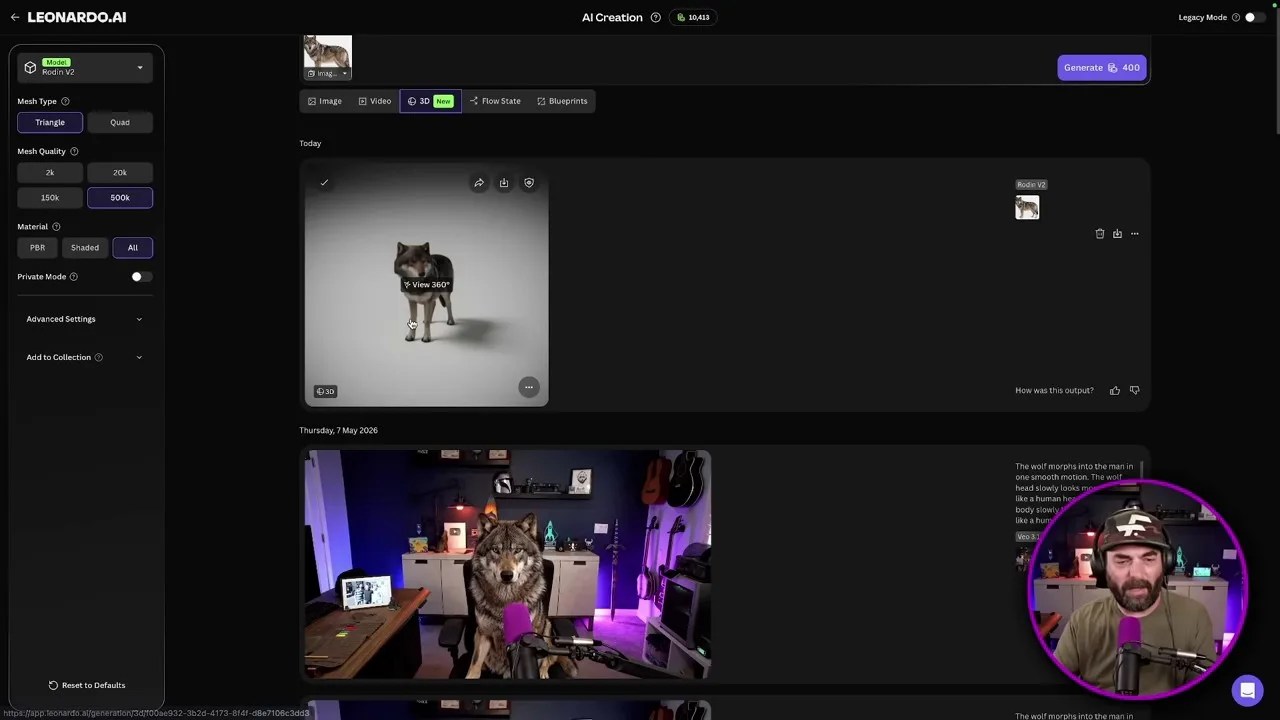Tick the select checkmark on 3D wolf result
The height and width of the screenshot is (720, 1280).
[x=324, y=183]
